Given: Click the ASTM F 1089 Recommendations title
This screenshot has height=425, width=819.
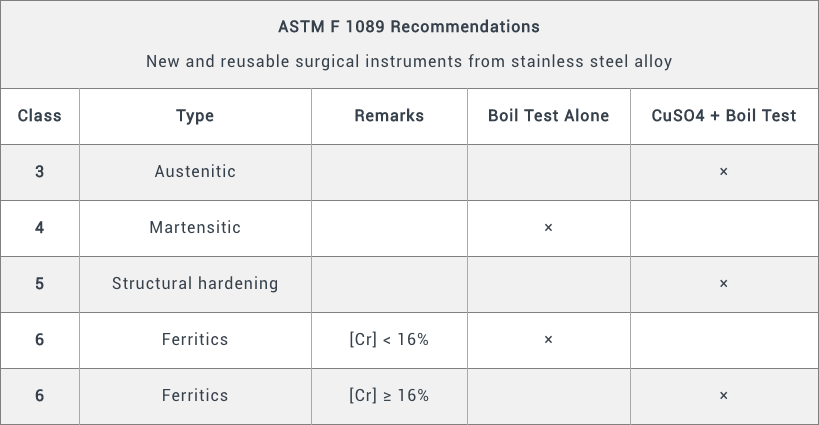Looking at the screenshot, I should [409, 27].
